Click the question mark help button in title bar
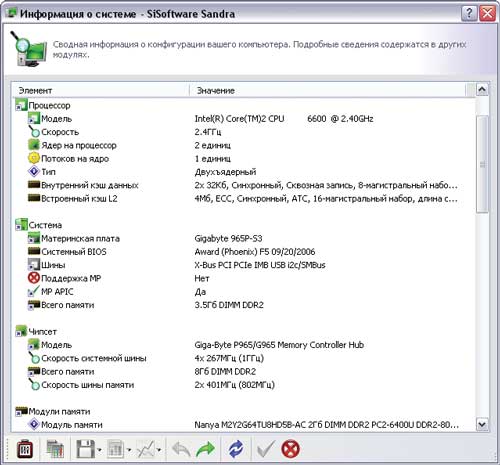This screenshot has width=500, height=465. coord(469,13)
